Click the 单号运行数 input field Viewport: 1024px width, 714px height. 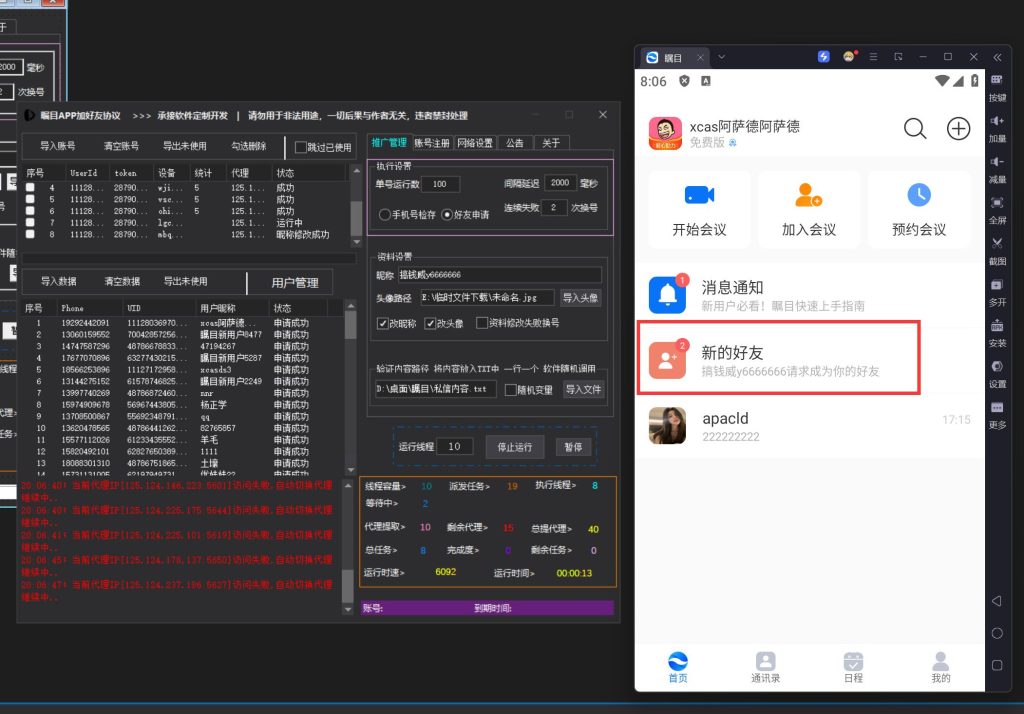[x=440, y=184]
